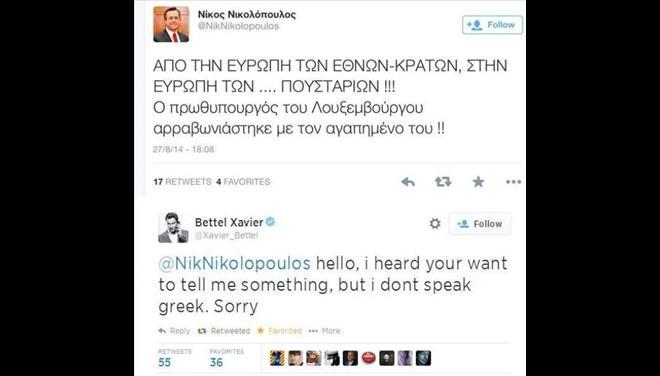Click the retweet icon on Nikolopoulos tweet
Viewport: 660px width, 376px height.
coord(443,182)
